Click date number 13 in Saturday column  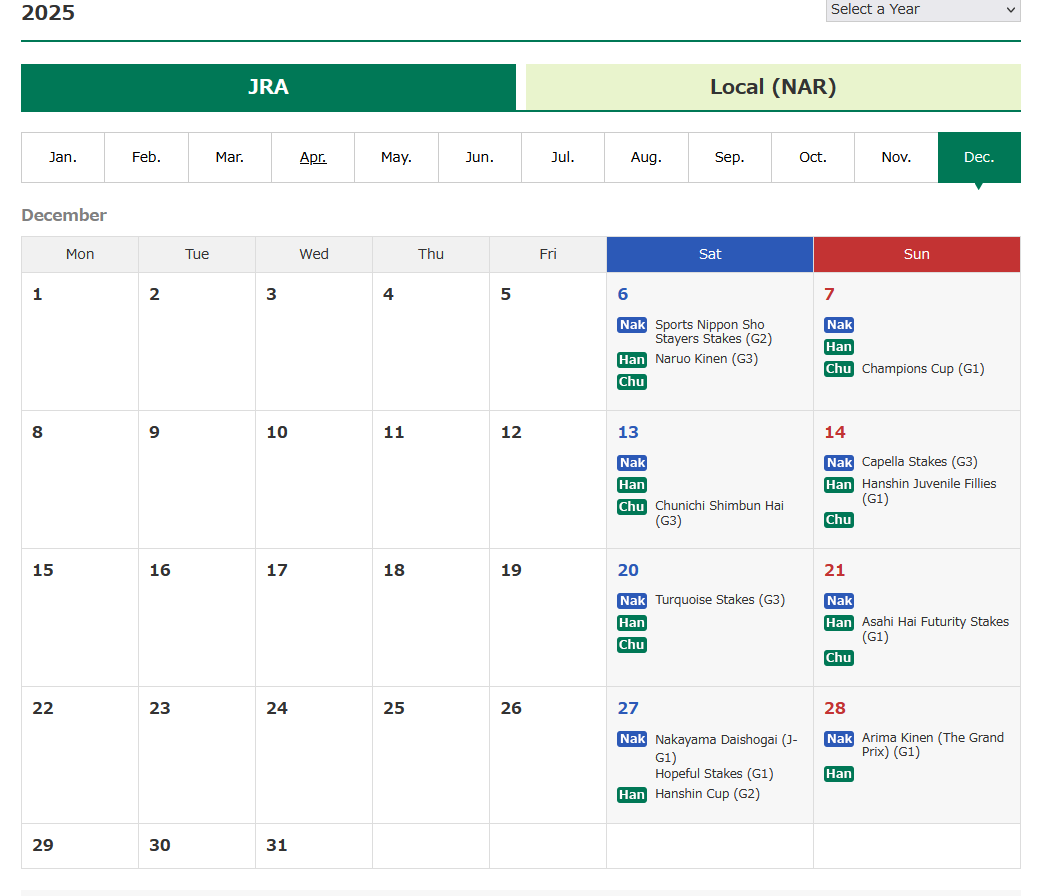(628, 433)
